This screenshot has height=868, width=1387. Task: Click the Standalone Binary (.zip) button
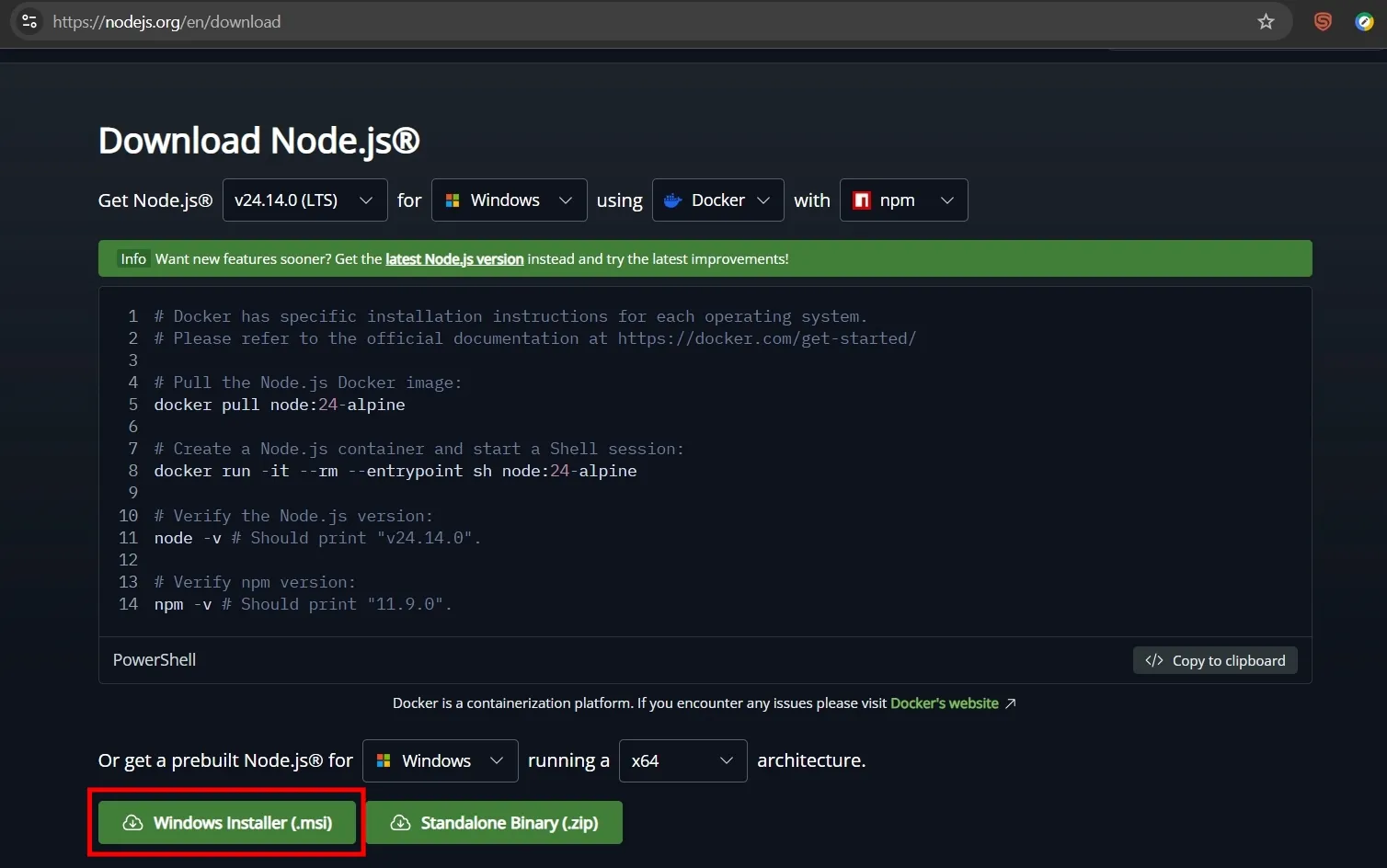coord(495,822)
